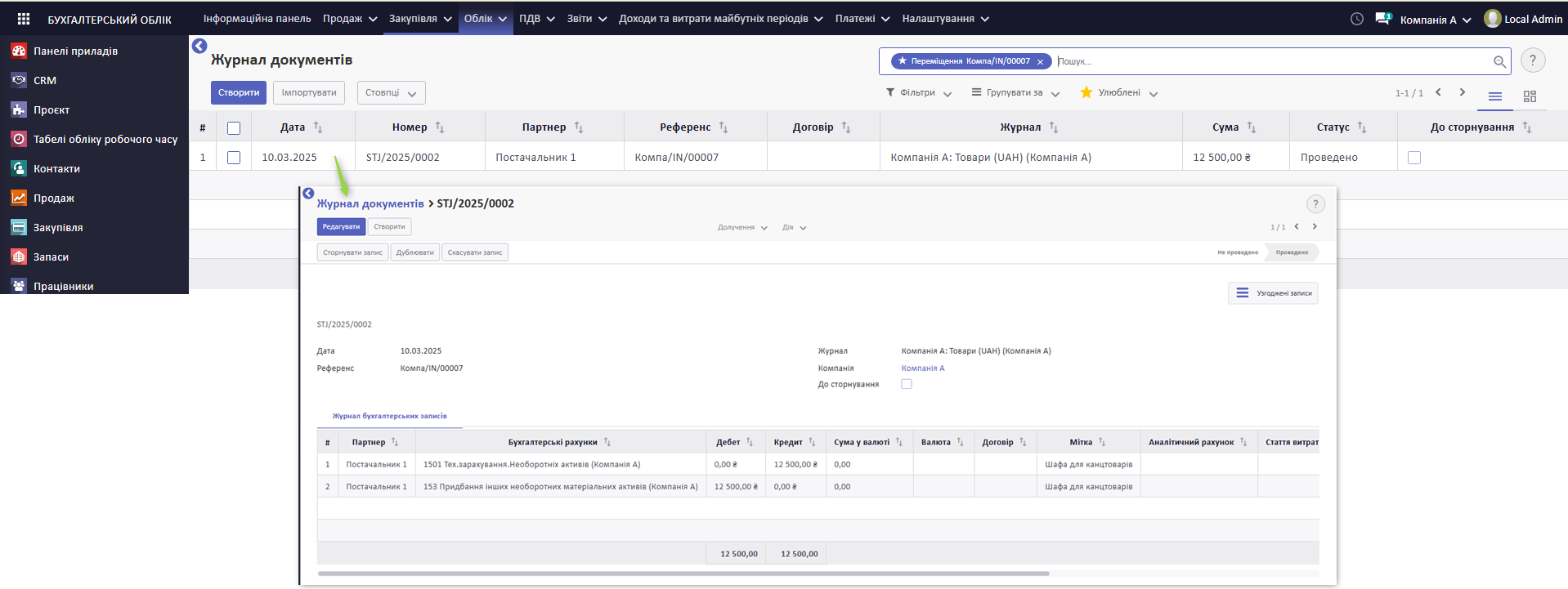Open Панелі приладів sidebar icon

point(19,51)
